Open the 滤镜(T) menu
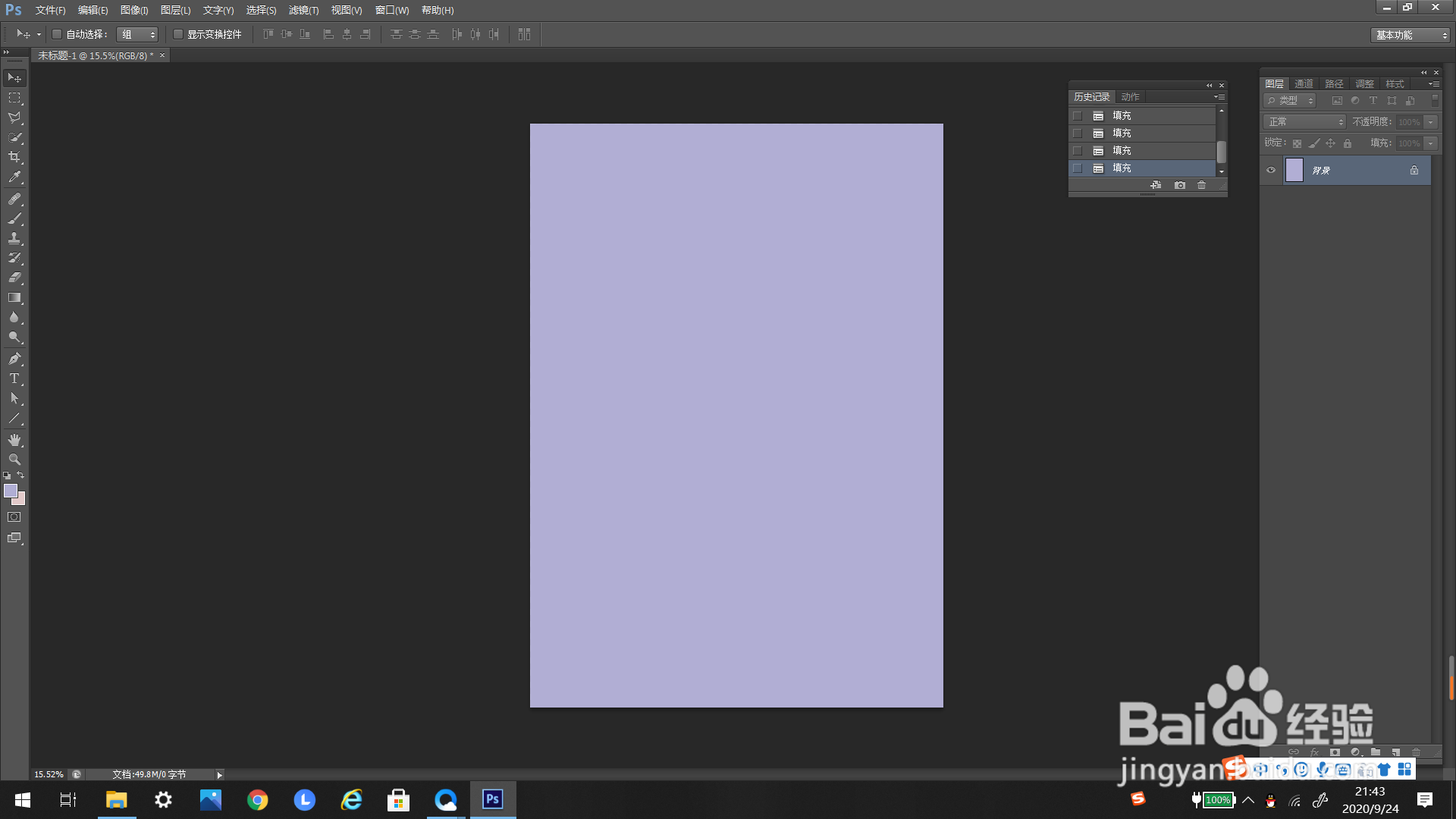Image resolution: width=1456 pixels, height=819 pixels. click(x=303, y=10)
